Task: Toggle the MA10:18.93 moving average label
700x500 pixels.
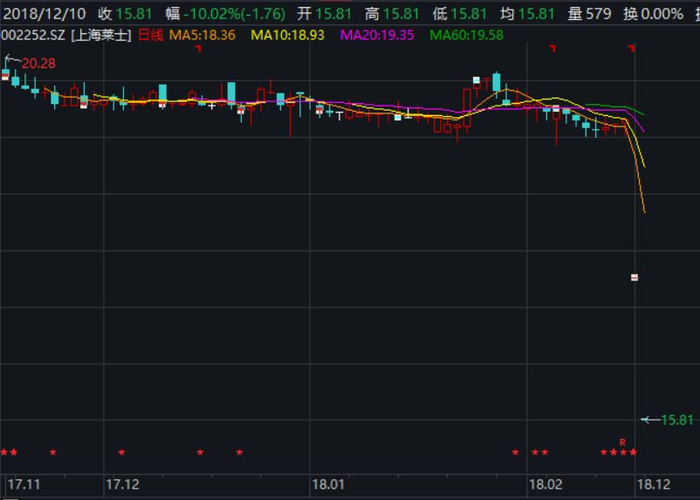Action: 288,35
